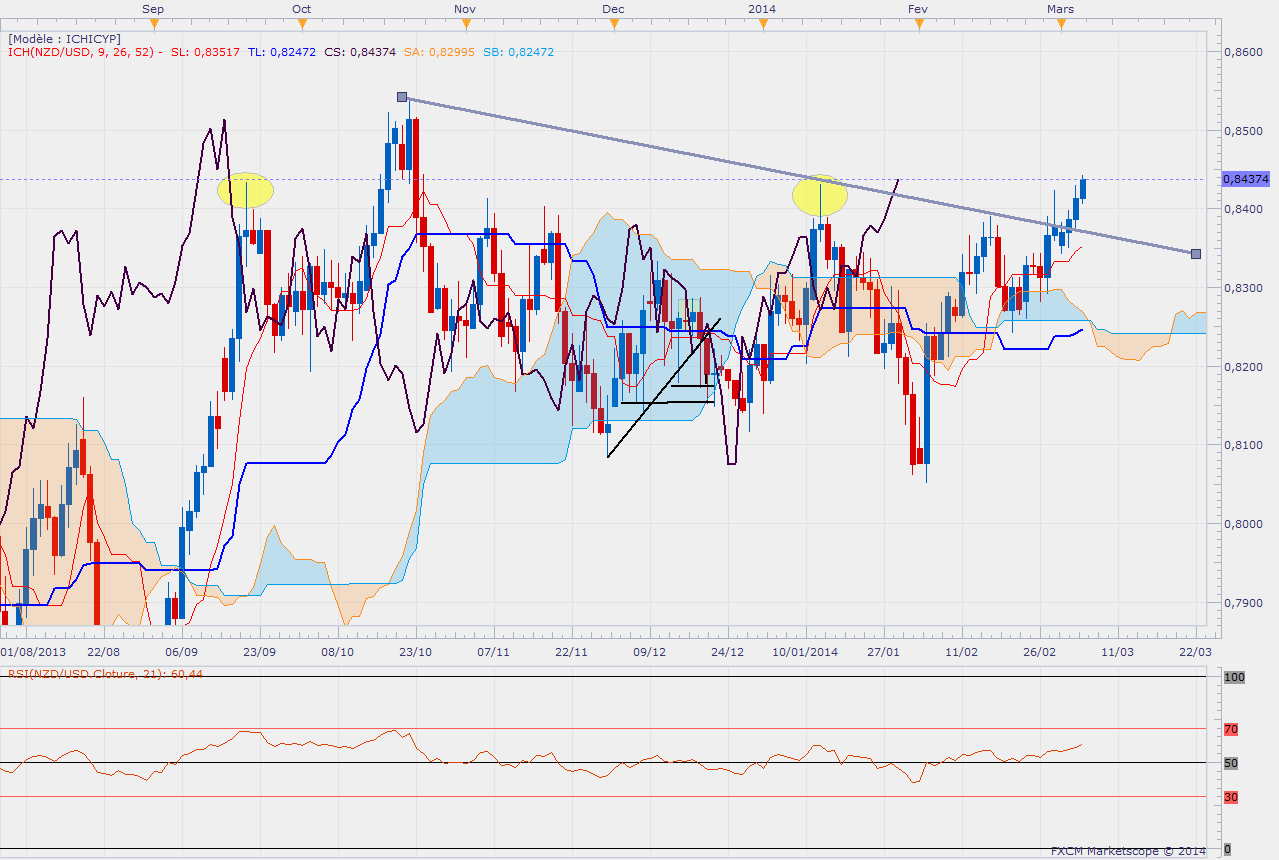Click the orange SA: 0,82995 value
The image size is (1279, 860).
point(438,52)
